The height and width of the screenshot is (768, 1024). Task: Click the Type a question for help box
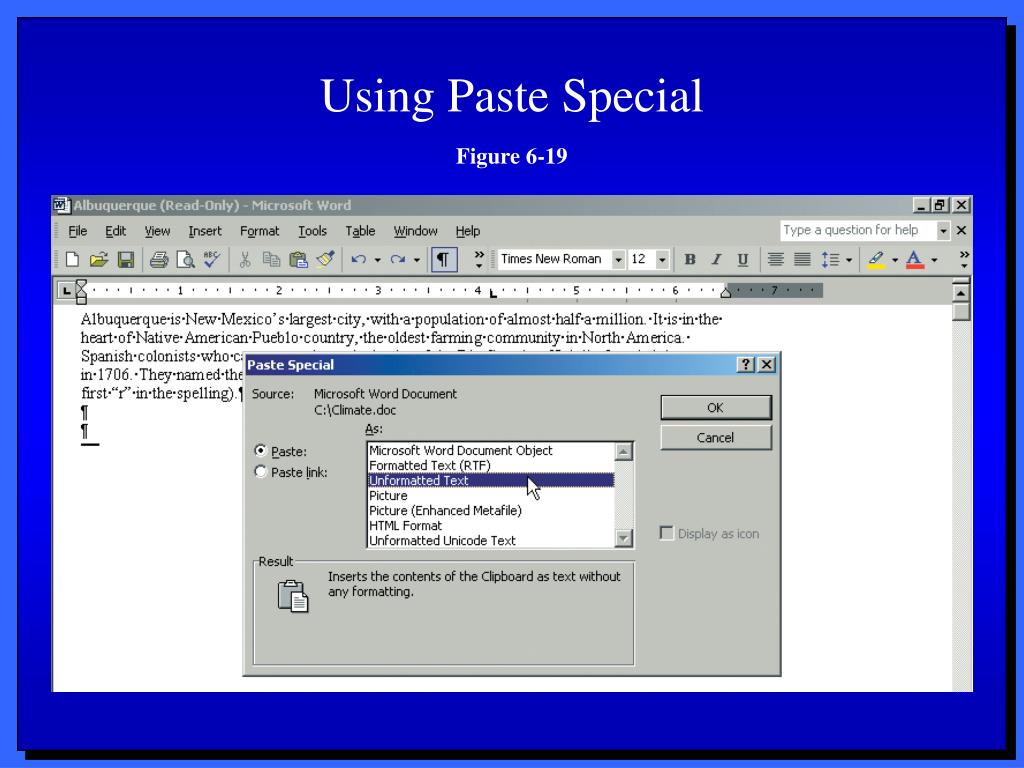pos(858,231)
